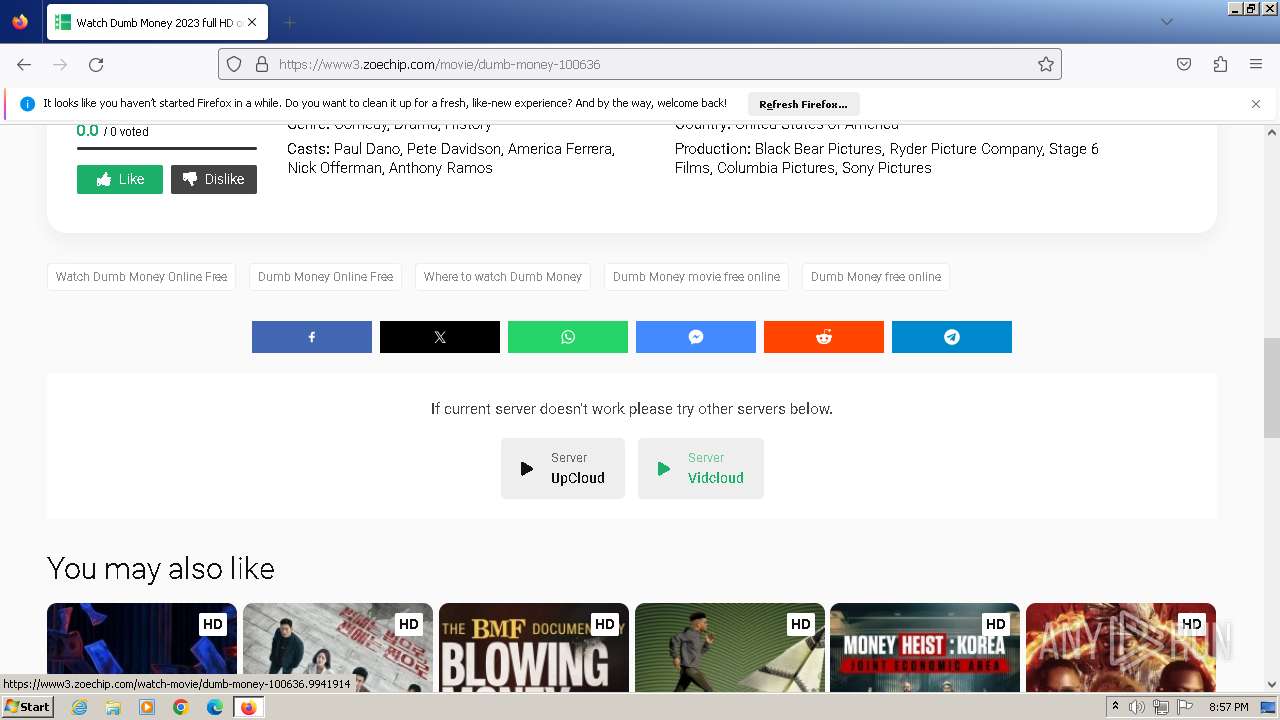Open 'Dumb Money free online' tag
The image size is (1280, 720).
pos(876,277)
